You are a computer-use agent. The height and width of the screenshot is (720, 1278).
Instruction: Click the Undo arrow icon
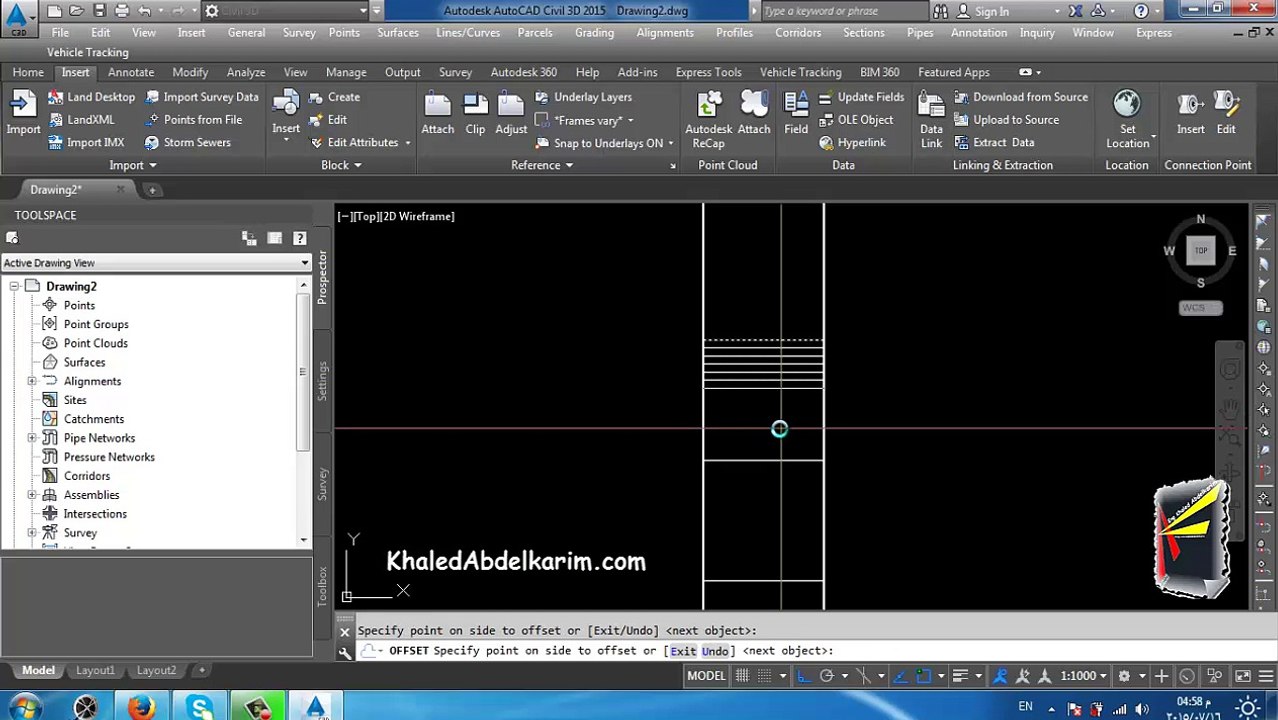coord(144,11)
